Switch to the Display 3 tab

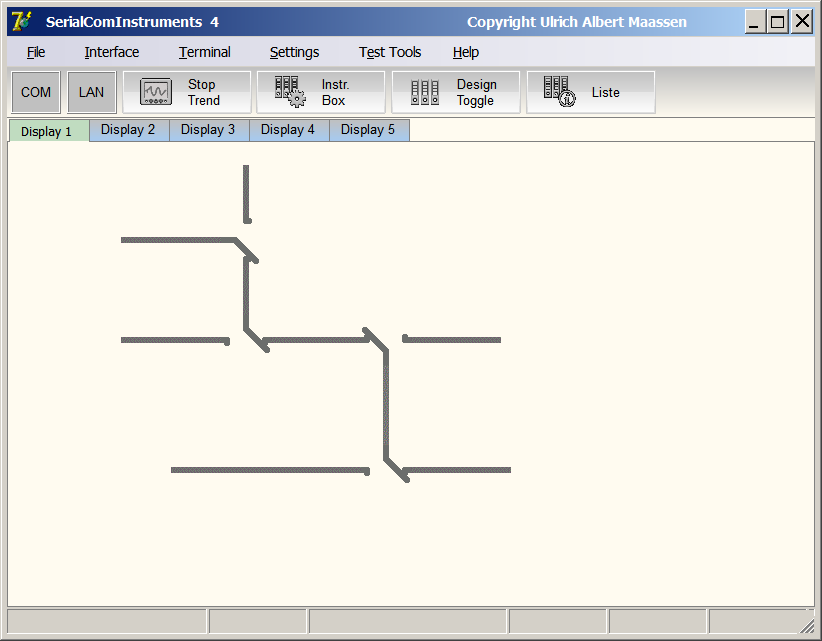point(209,130)
